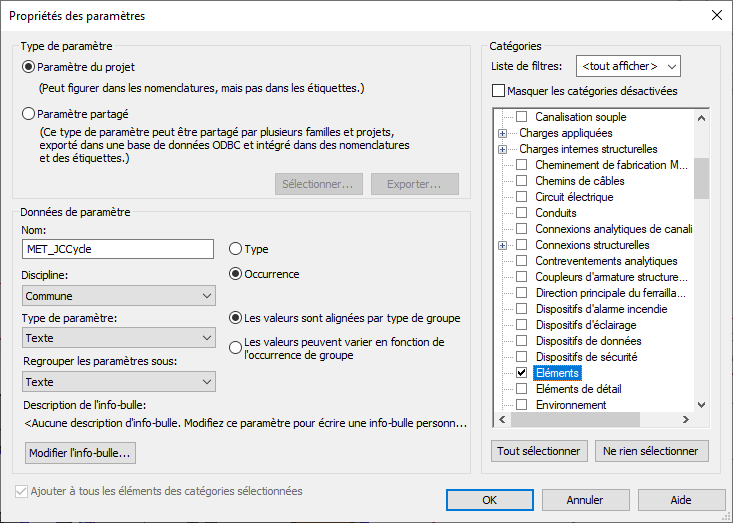Tick the Dispositifs d'éclairage checkbox

click(521, 325)
